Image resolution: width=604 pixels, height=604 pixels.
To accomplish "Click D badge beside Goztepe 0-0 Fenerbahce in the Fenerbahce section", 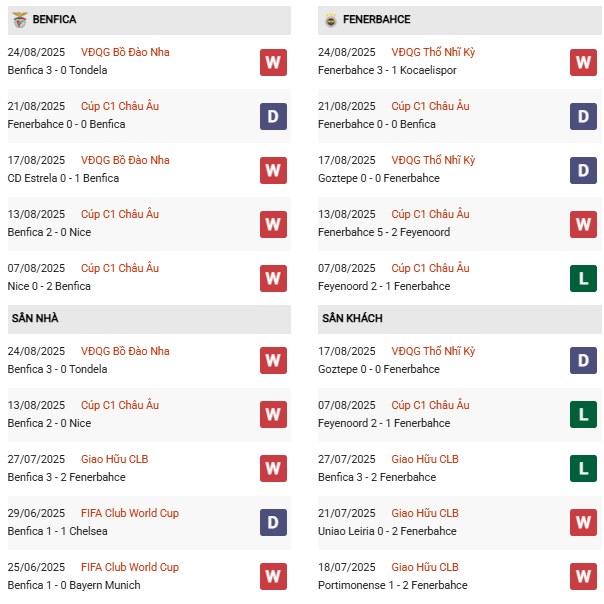I will click(584, 170).
